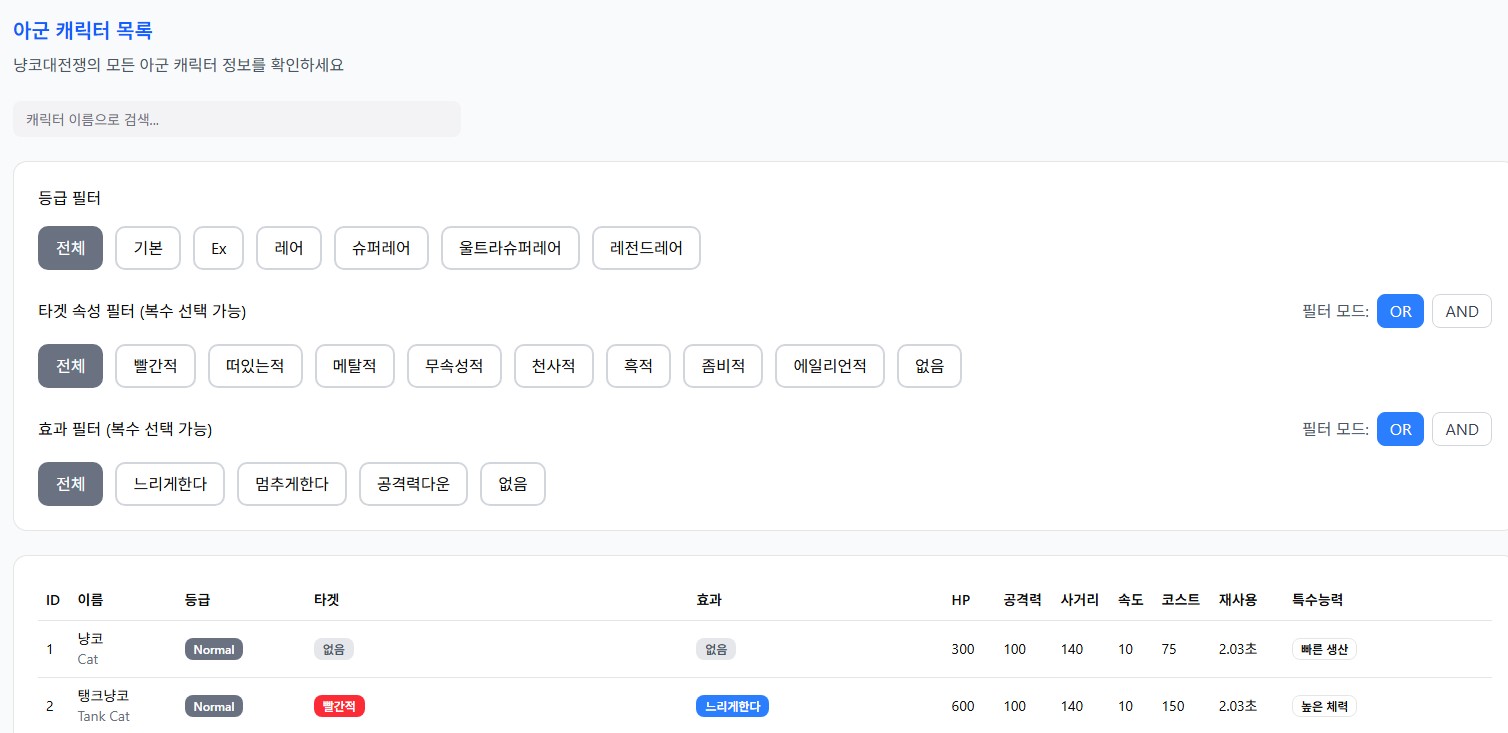Enable the 에일리언적 target filter
1508x733 pixels.
pyautogui.click(x=829, y=366)
